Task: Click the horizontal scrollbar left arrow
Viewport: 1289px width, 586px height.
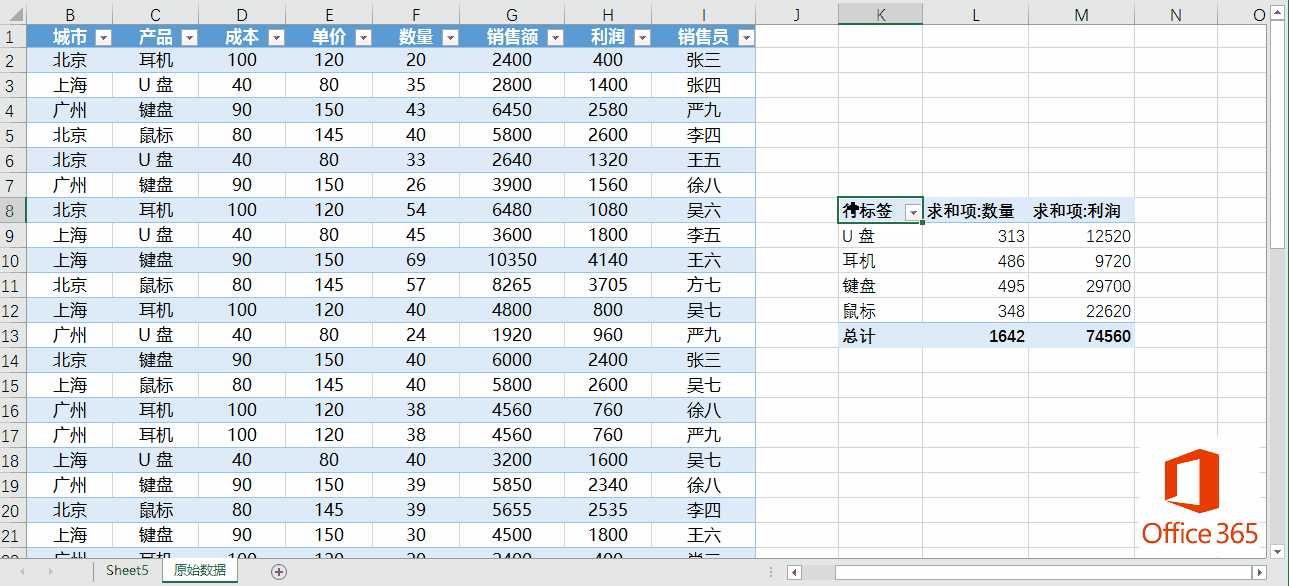Action: 794,572
